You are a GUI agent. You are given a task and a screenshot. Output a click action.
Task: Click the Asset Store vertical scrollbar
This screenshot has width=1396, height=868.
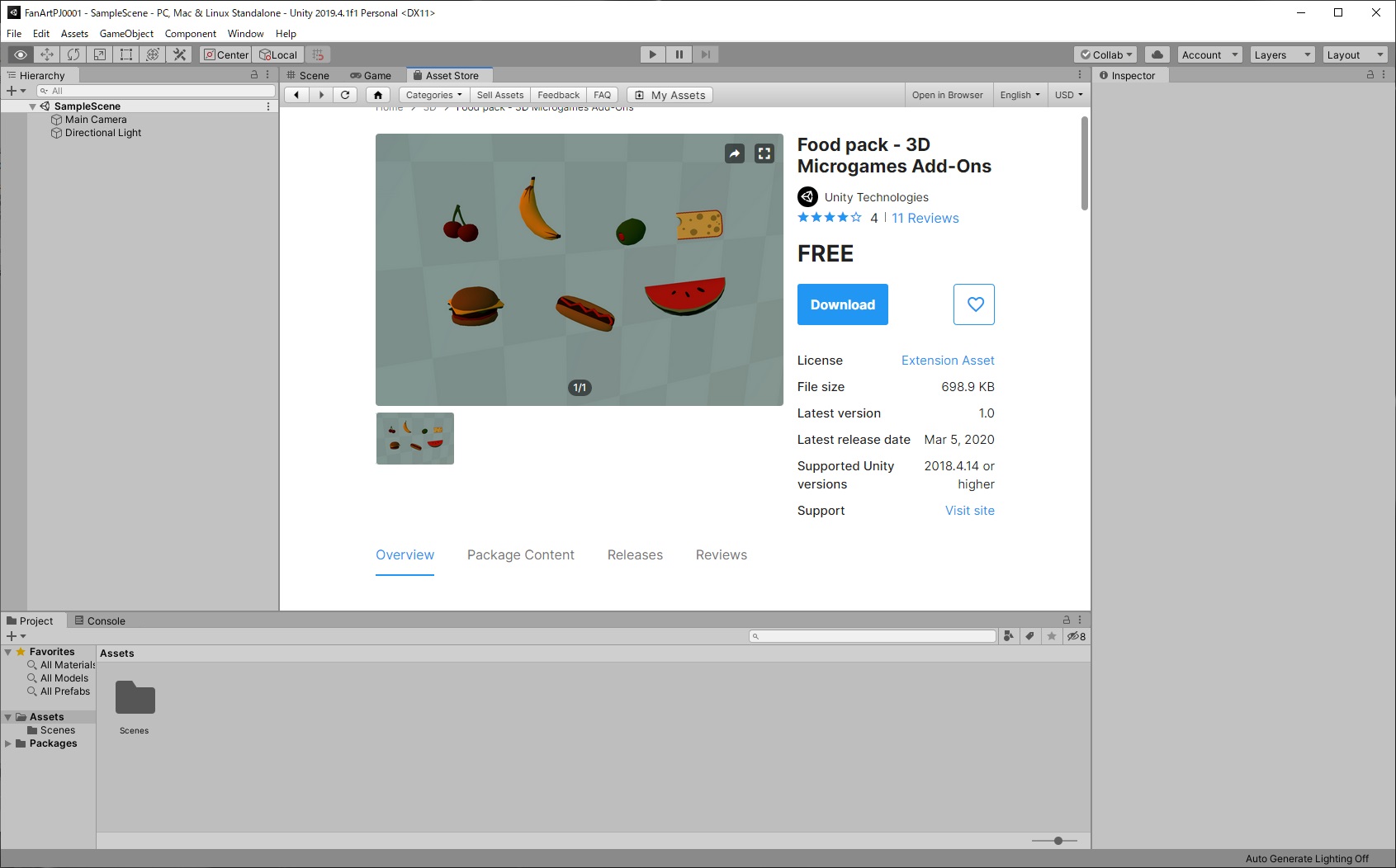click(1084, 163)
